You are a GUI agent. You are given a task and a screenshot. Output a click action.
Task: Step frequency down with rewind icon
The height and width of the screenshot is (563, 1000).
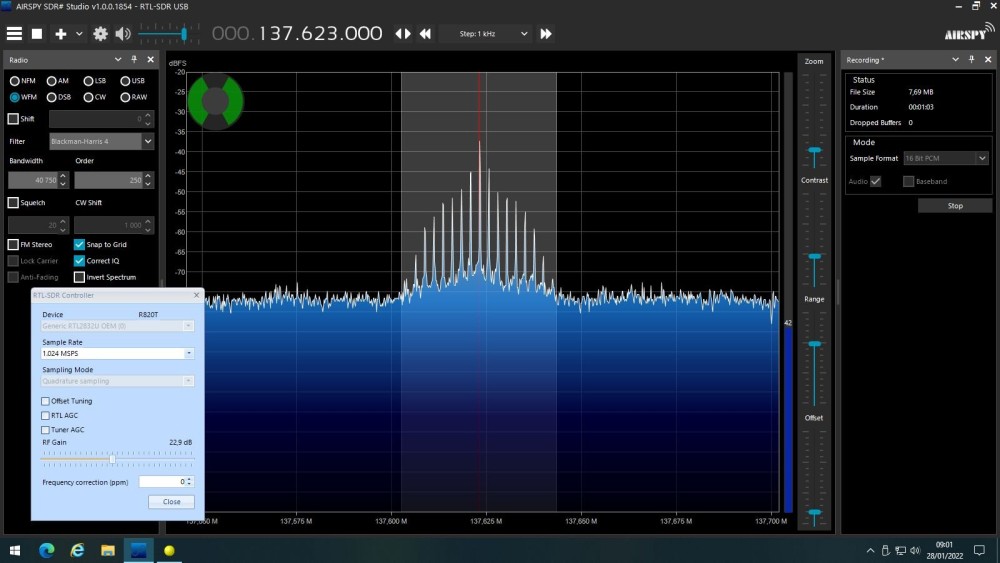(425, 34)
